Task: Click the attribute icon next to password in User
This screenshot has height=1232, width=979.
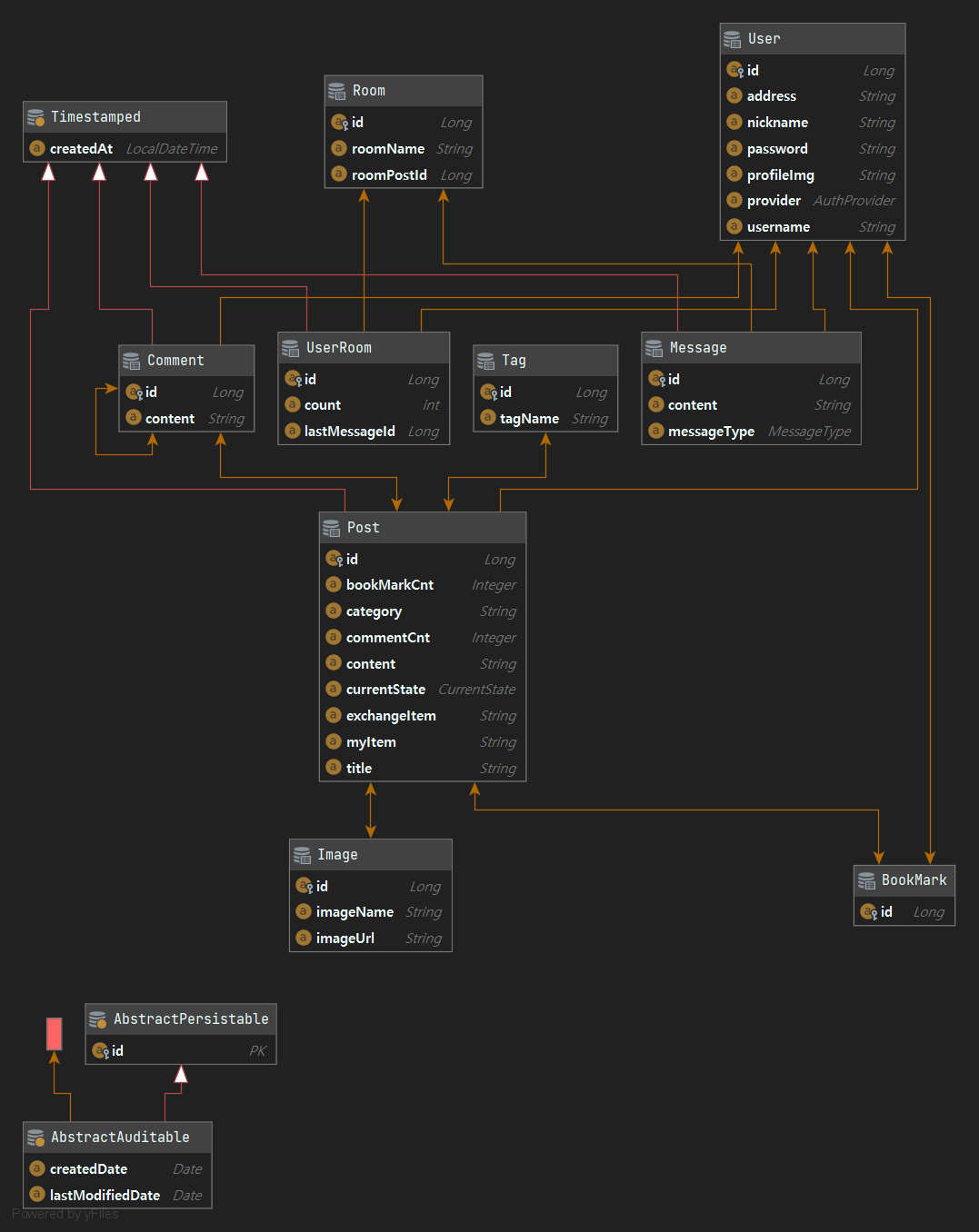Action: 734,148
